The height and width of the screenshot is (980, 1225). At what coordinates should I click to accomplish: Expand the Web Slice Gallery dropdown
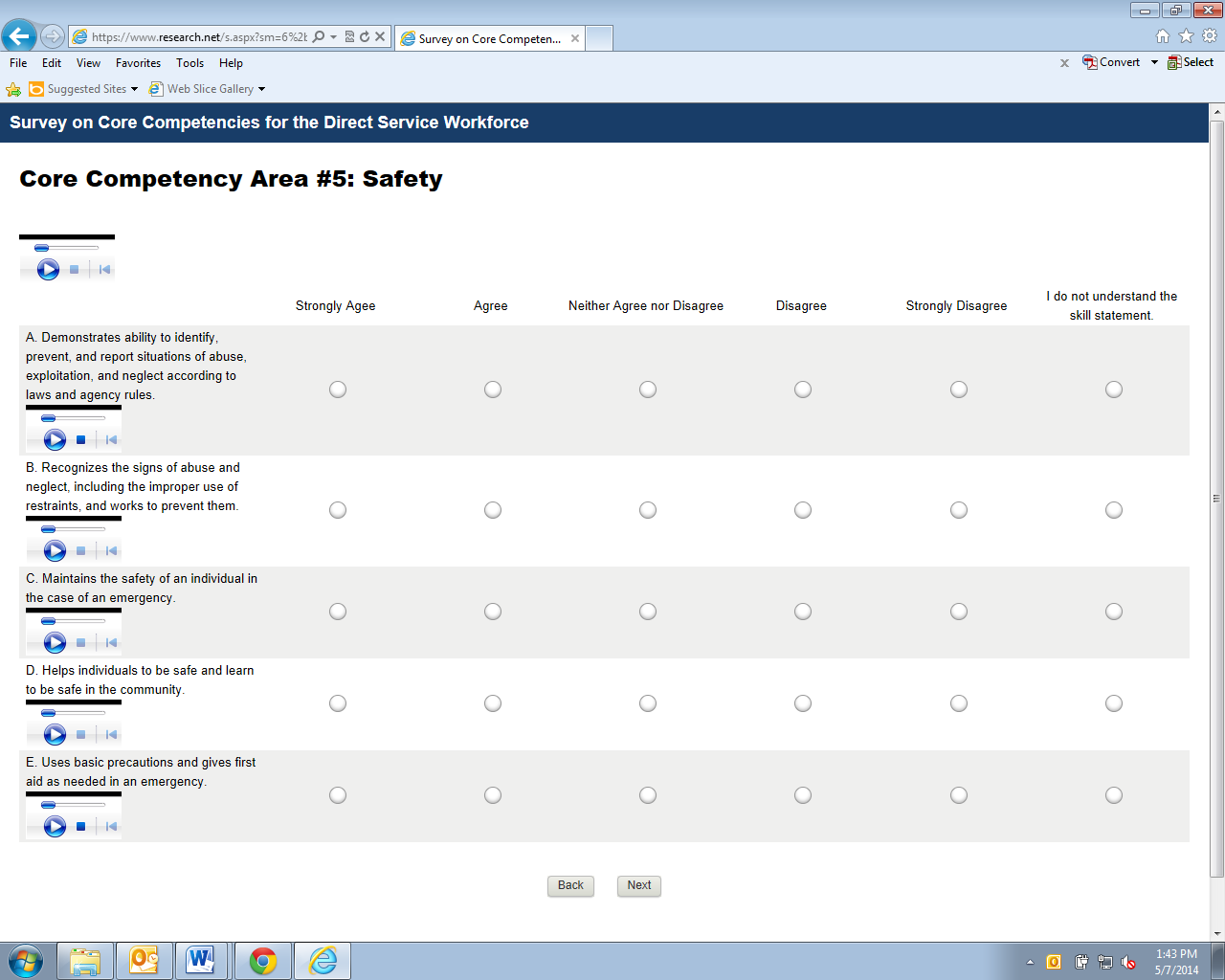[x=261, y=89]
